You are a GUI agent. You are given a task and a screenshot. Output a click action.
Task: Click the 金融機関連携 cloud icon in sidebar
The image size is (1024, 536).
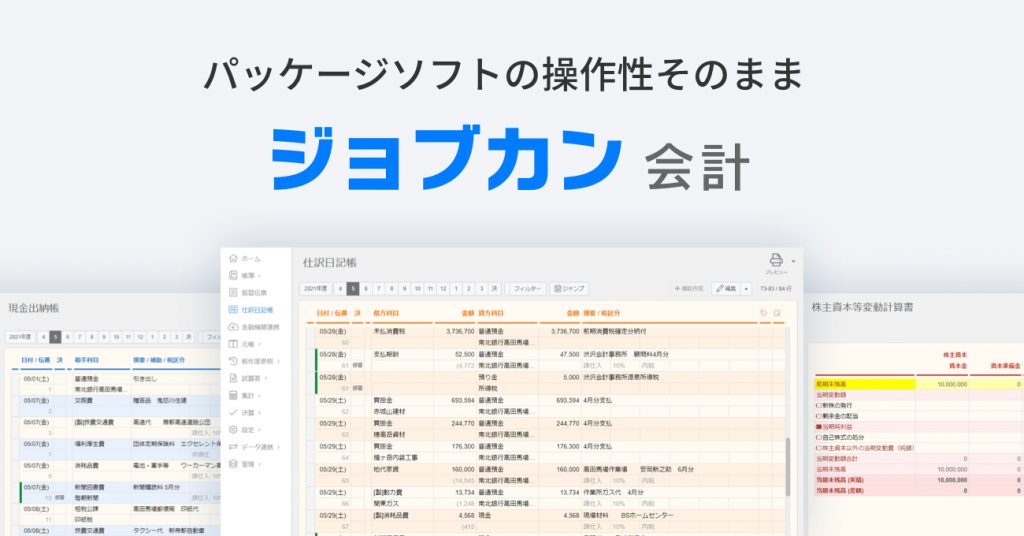point(233,327)
